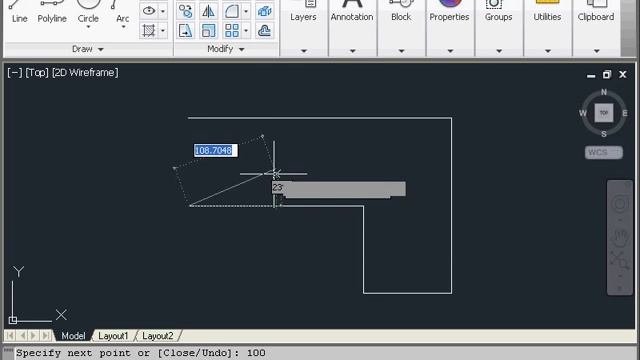Open the Steering Wheel on navigation bar
This screenshot has height=360, width=640.
pyautogui.click(x=620, y=204)
